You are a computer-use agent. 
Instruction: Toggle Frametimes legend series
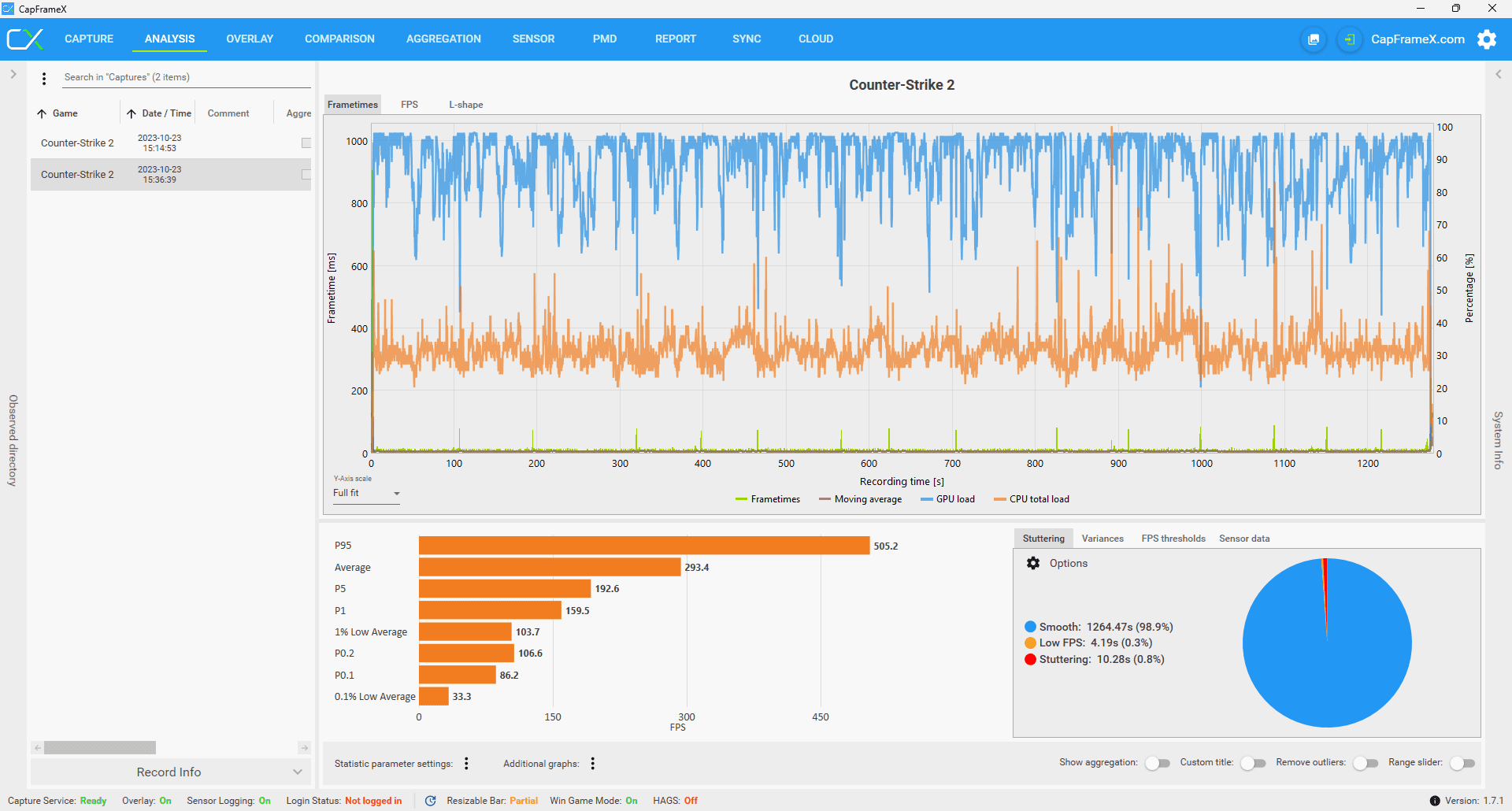768,499
